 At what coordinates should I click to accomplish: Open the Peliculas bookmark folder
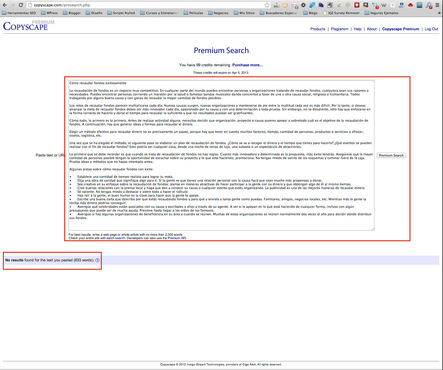click(x=193, y=13)
